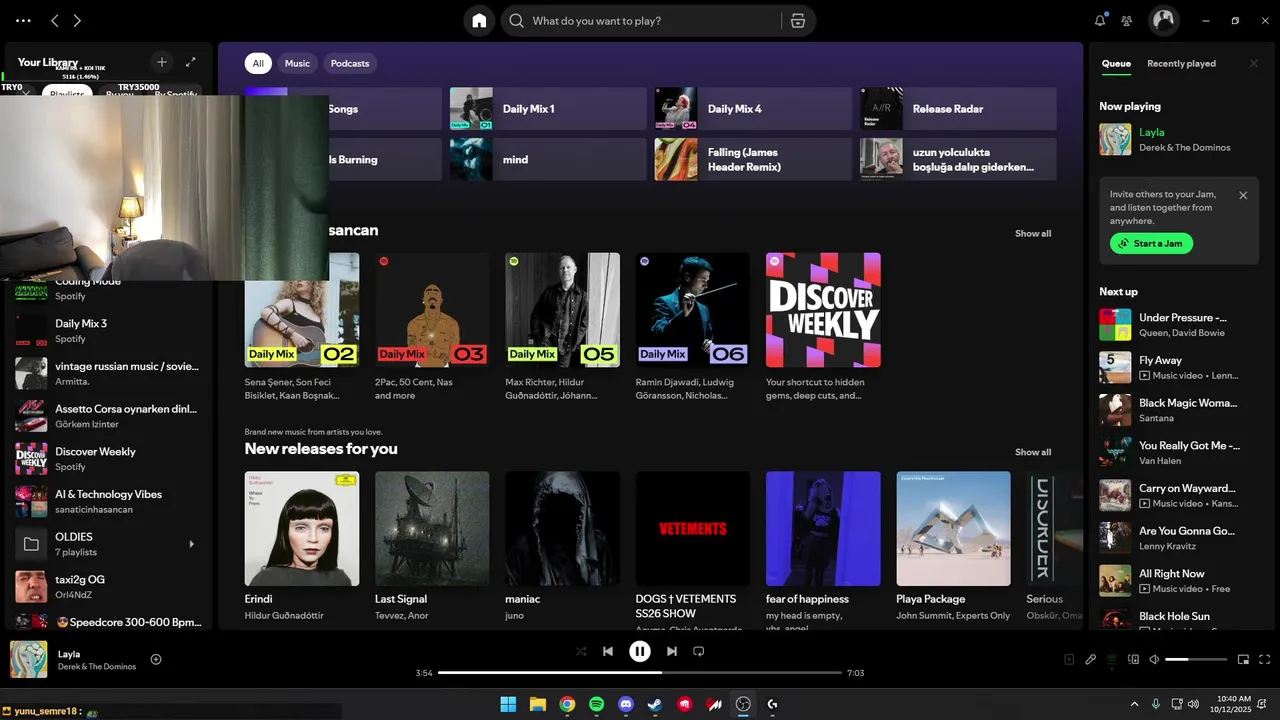
Task: Skip to the previous track
Action: click(x=608, y=651)
